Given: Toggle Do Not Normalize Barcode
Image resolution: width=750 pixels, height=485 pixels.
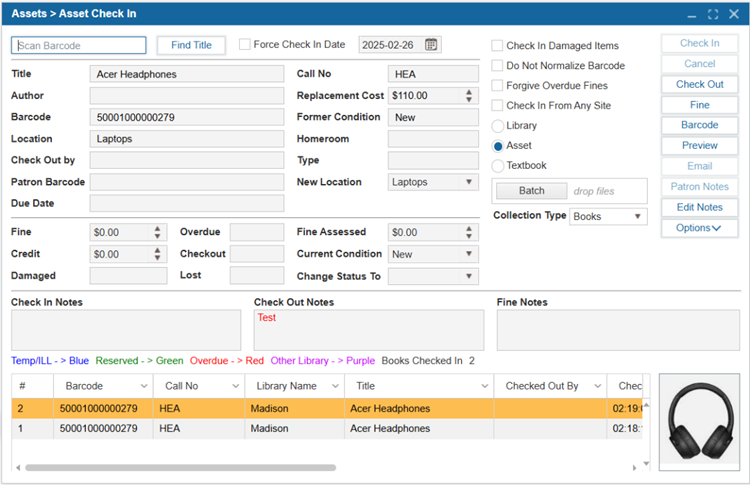Looking at the screenshot, I should (x=497, y=66).
